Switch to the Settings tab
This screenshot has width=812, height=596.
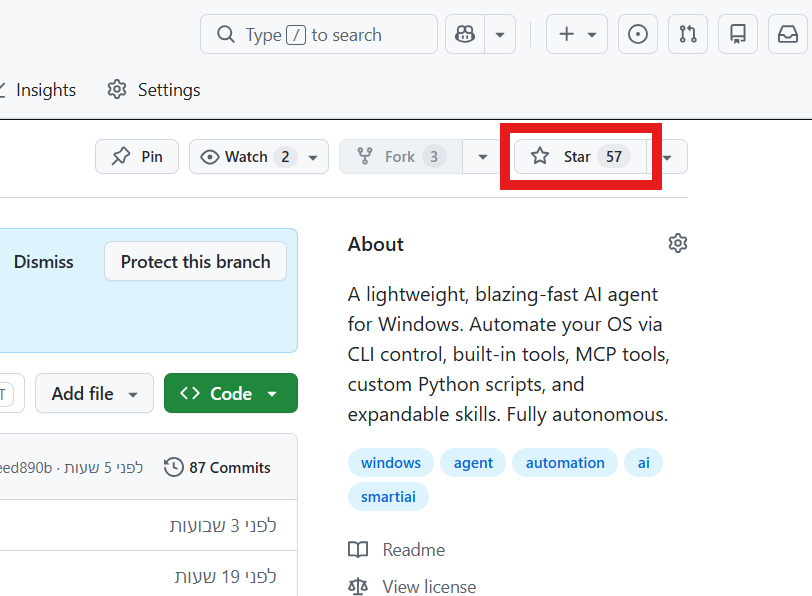click(154, 90)
